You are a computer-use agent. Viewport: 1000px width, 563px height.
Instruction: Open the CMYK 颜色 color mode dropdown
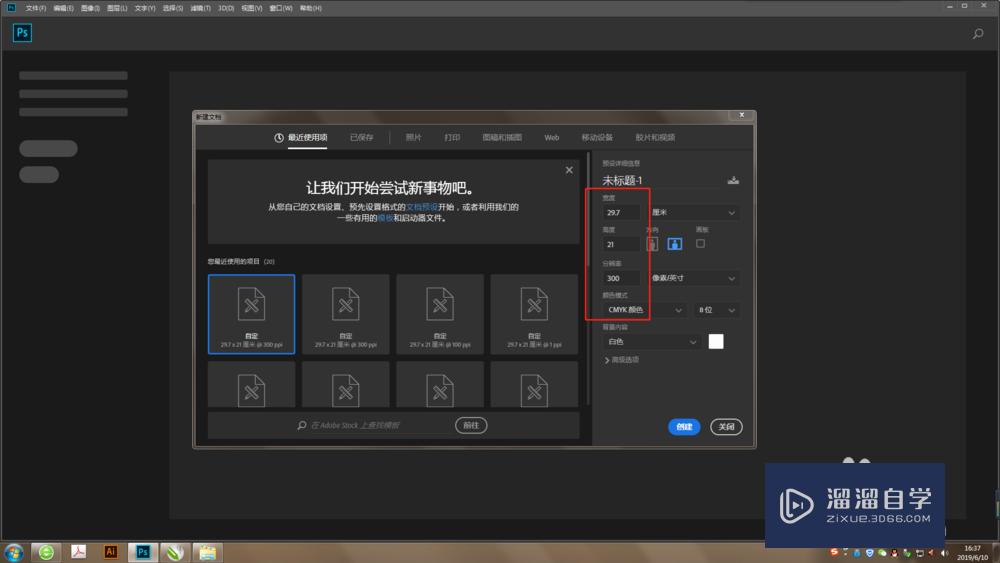pos(644,310)
